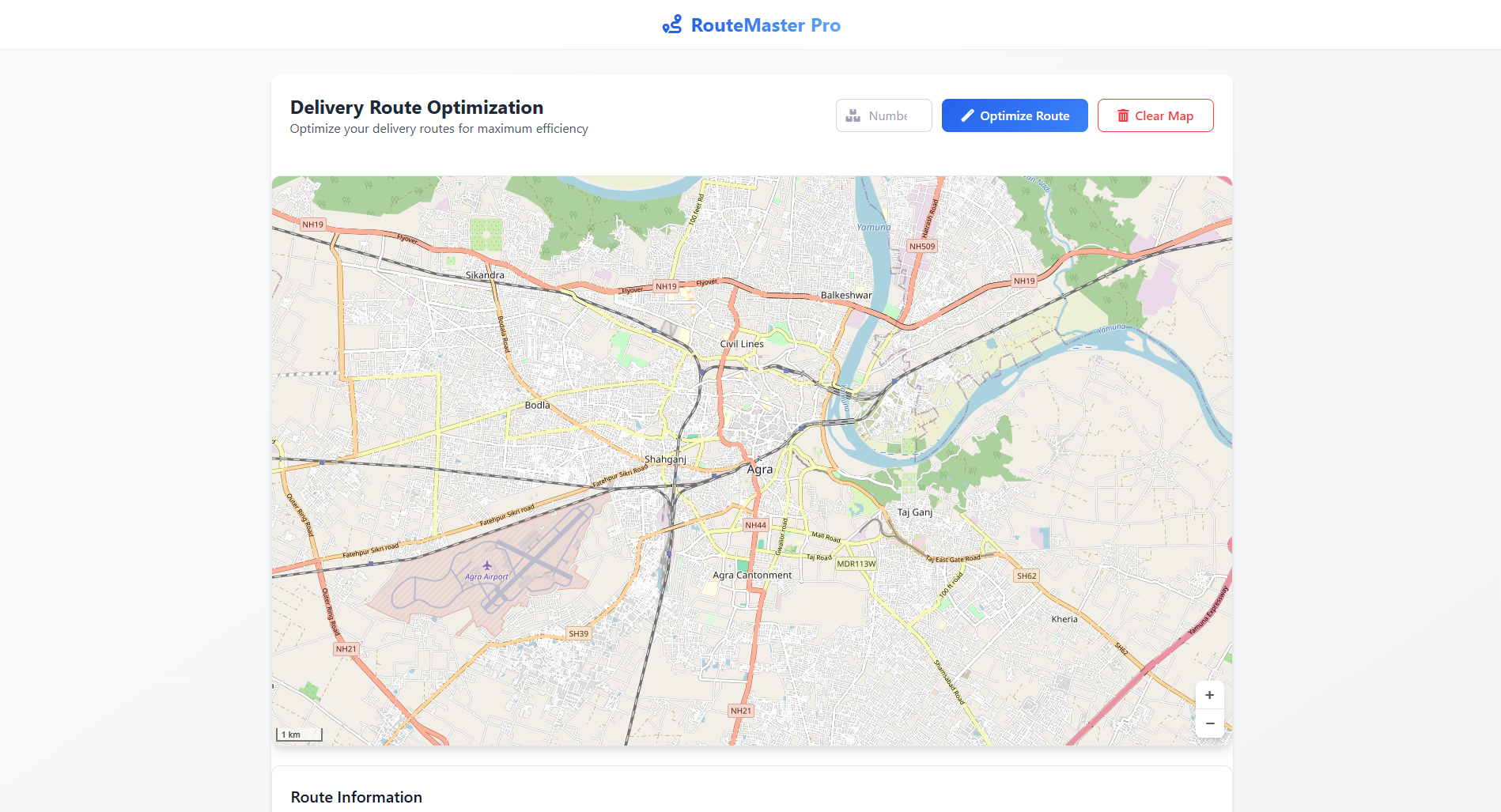Zoom out using the minus control
Viewport: 1501px width, 812px height.
1209,723
